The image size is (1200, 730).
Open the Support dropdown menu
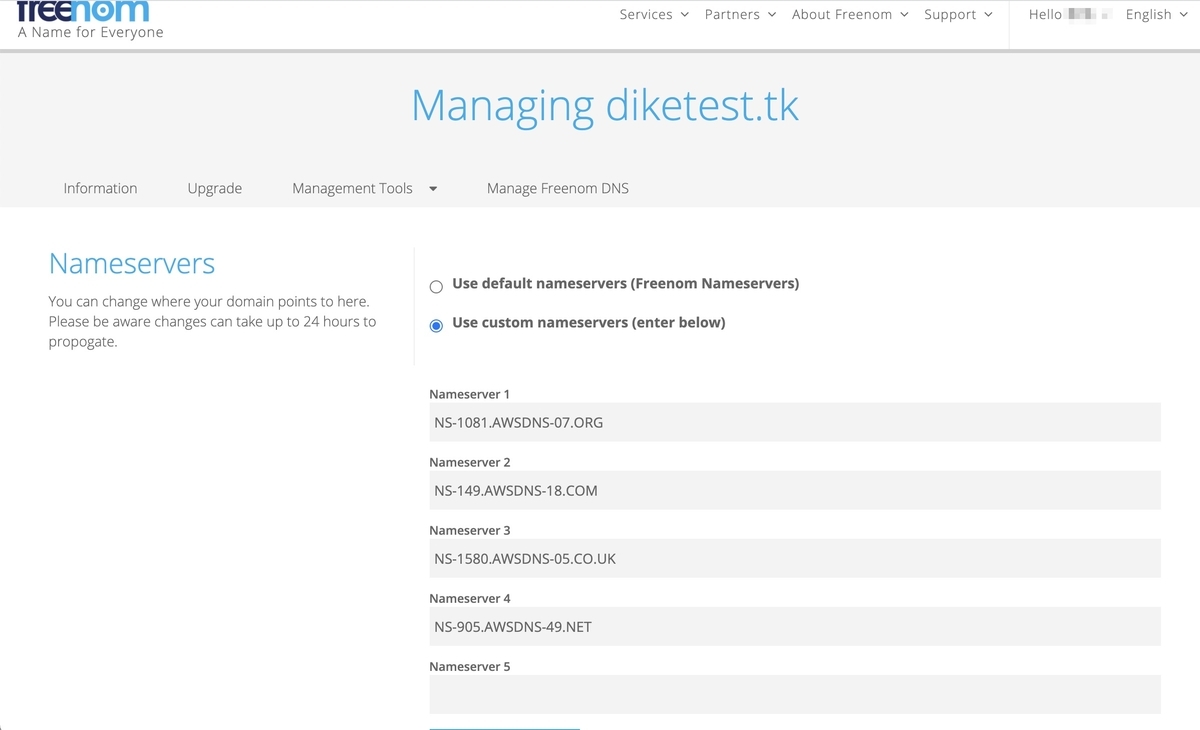click(x=958, y=14)
